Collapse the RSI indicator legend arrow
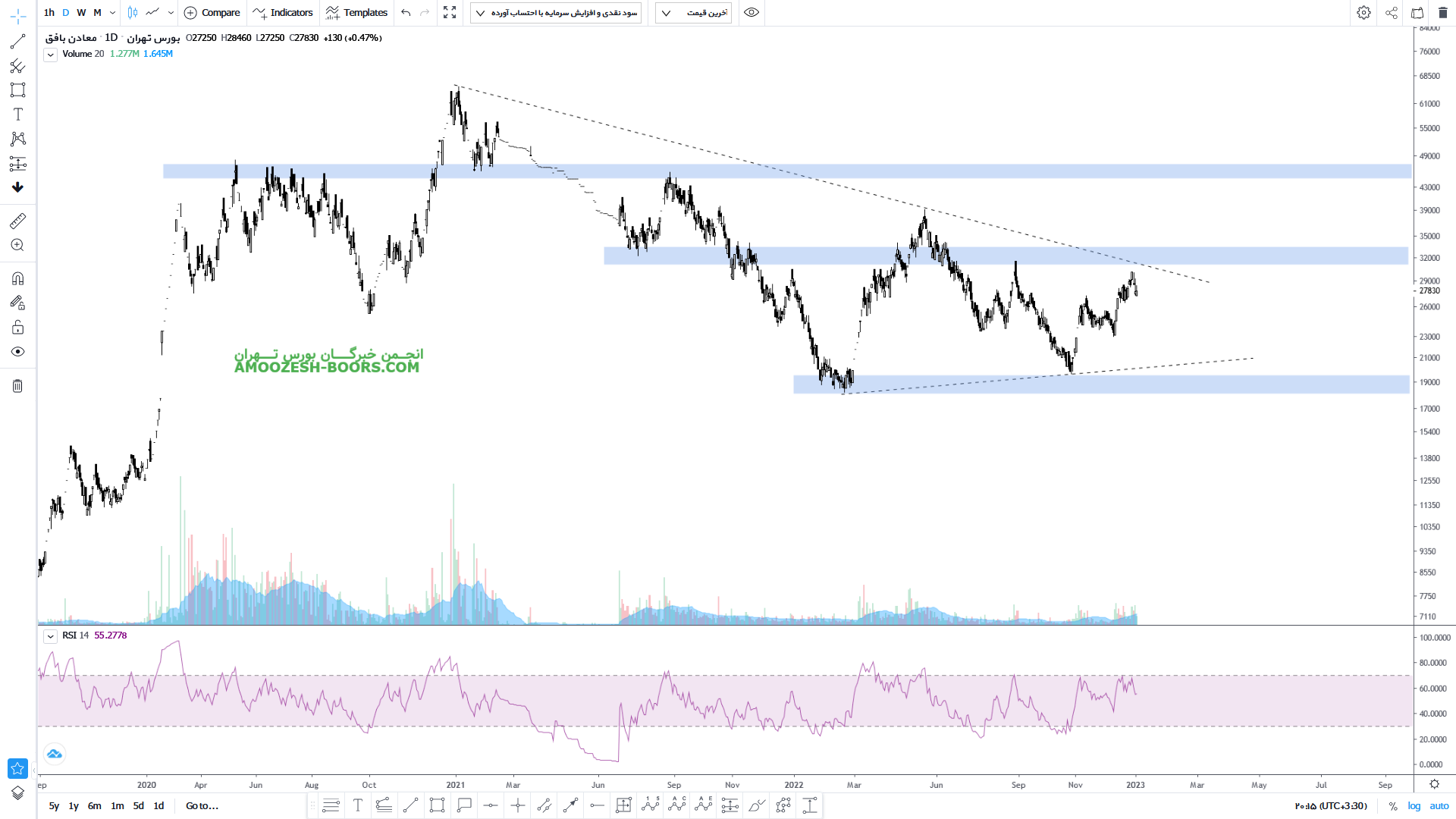Viewport: 1456px width, 819px height. [50, 636]
